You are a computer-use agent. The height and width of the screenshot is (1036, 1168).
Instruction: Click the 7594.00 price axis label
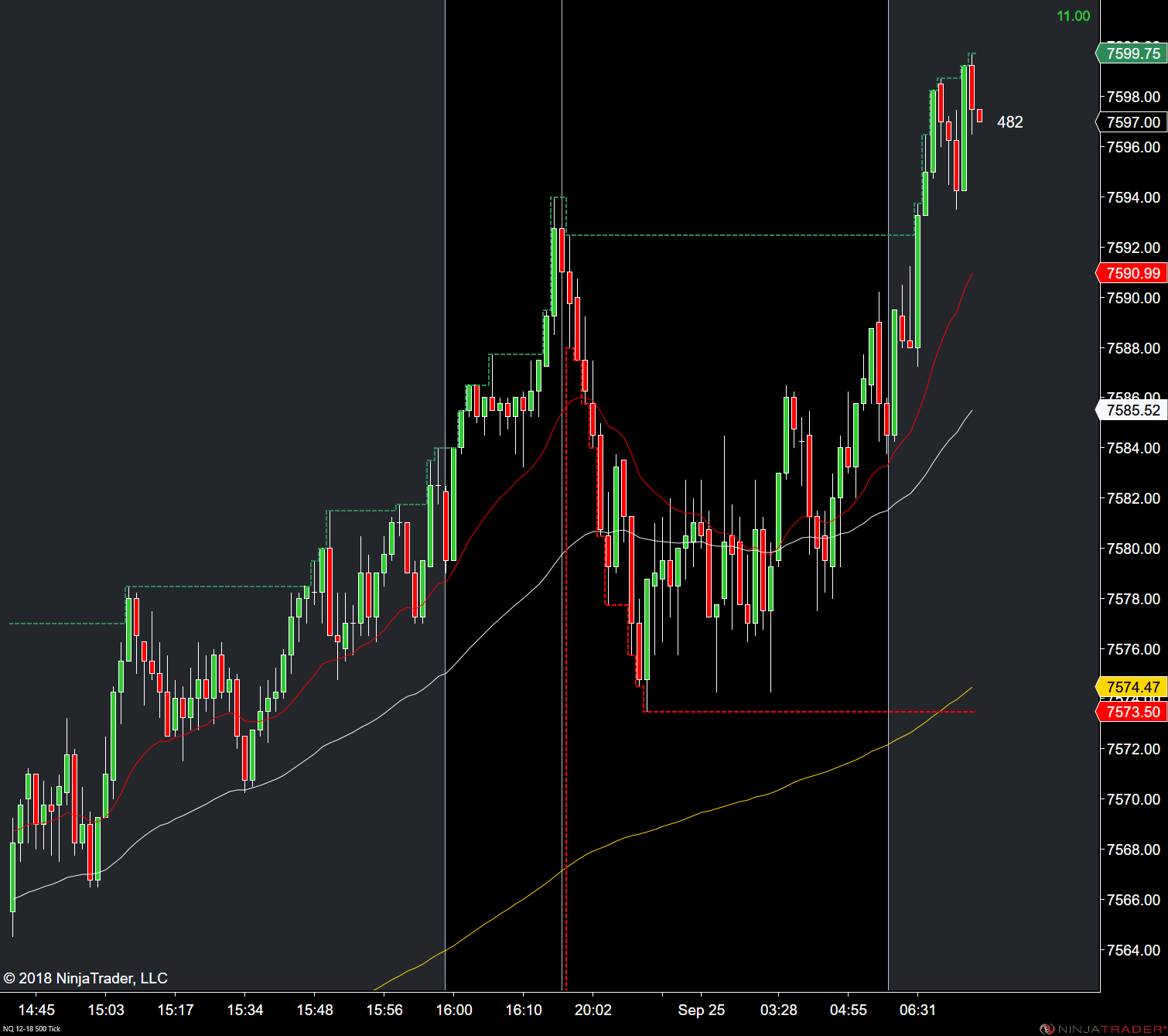pos(1133,197)
